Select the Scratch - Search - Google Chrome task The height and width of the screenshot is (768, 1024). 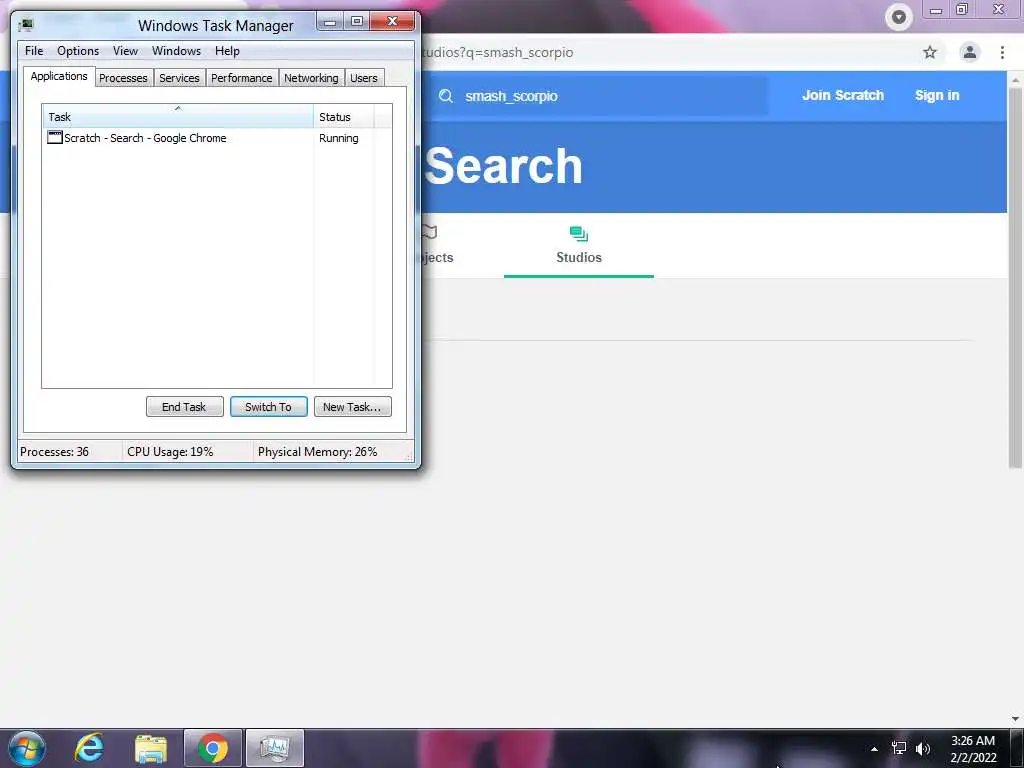pos(145,138)
